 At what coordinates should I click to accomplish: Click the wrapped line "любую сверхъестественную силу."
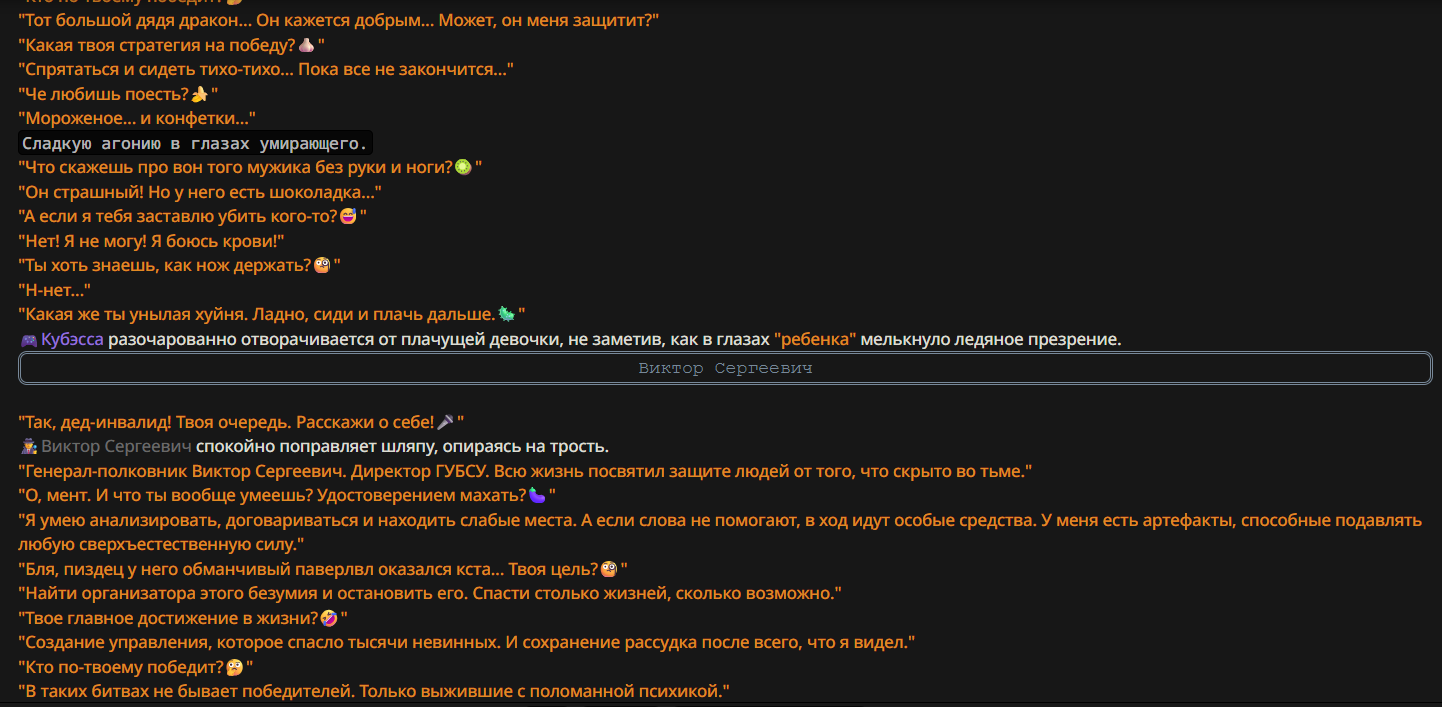(161, 544)
